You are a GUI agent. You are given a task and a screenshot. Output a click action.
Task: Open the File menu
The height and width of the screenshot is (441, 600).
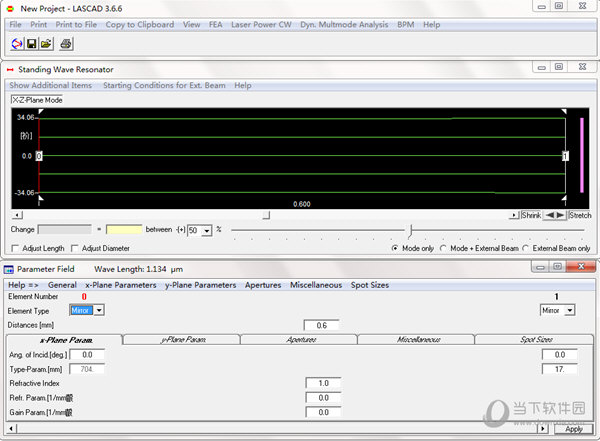pos(15,24)
